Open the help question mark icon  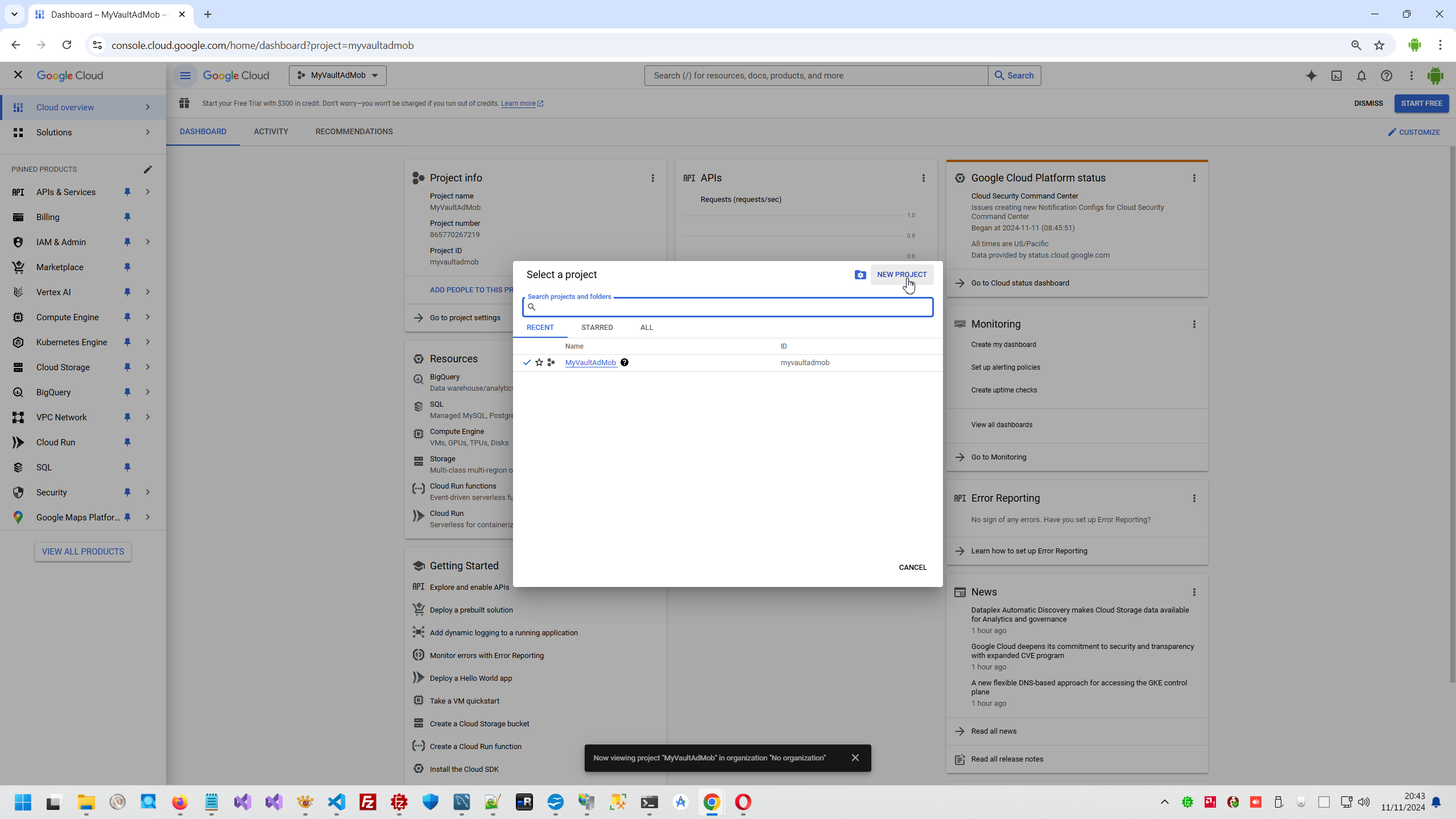(x=1386, y=76)
